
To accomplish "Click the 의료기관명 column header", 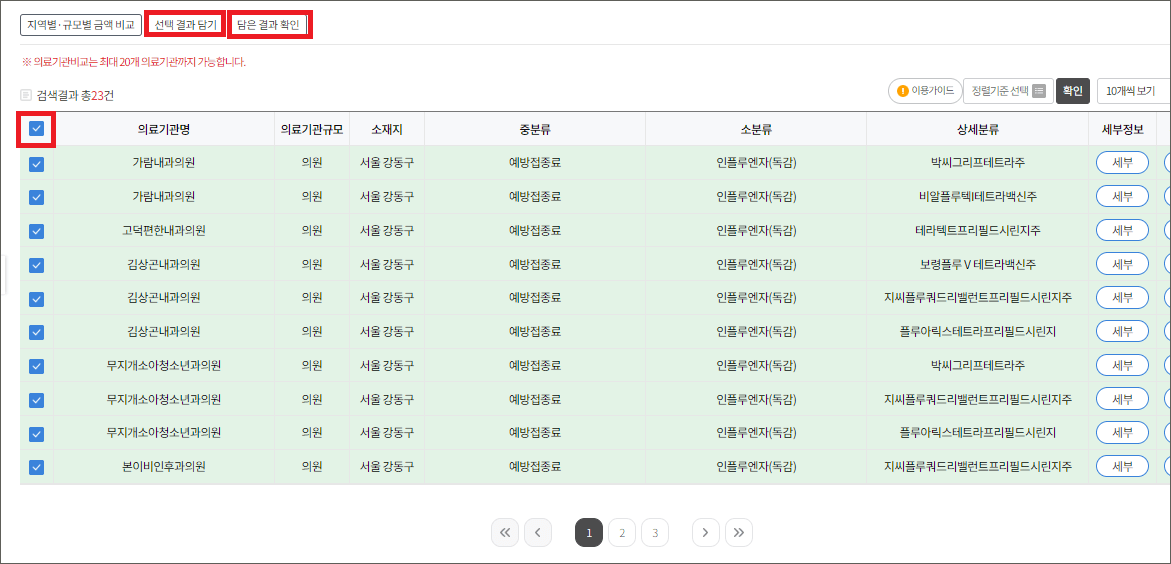I will click(x=164, y=129).
